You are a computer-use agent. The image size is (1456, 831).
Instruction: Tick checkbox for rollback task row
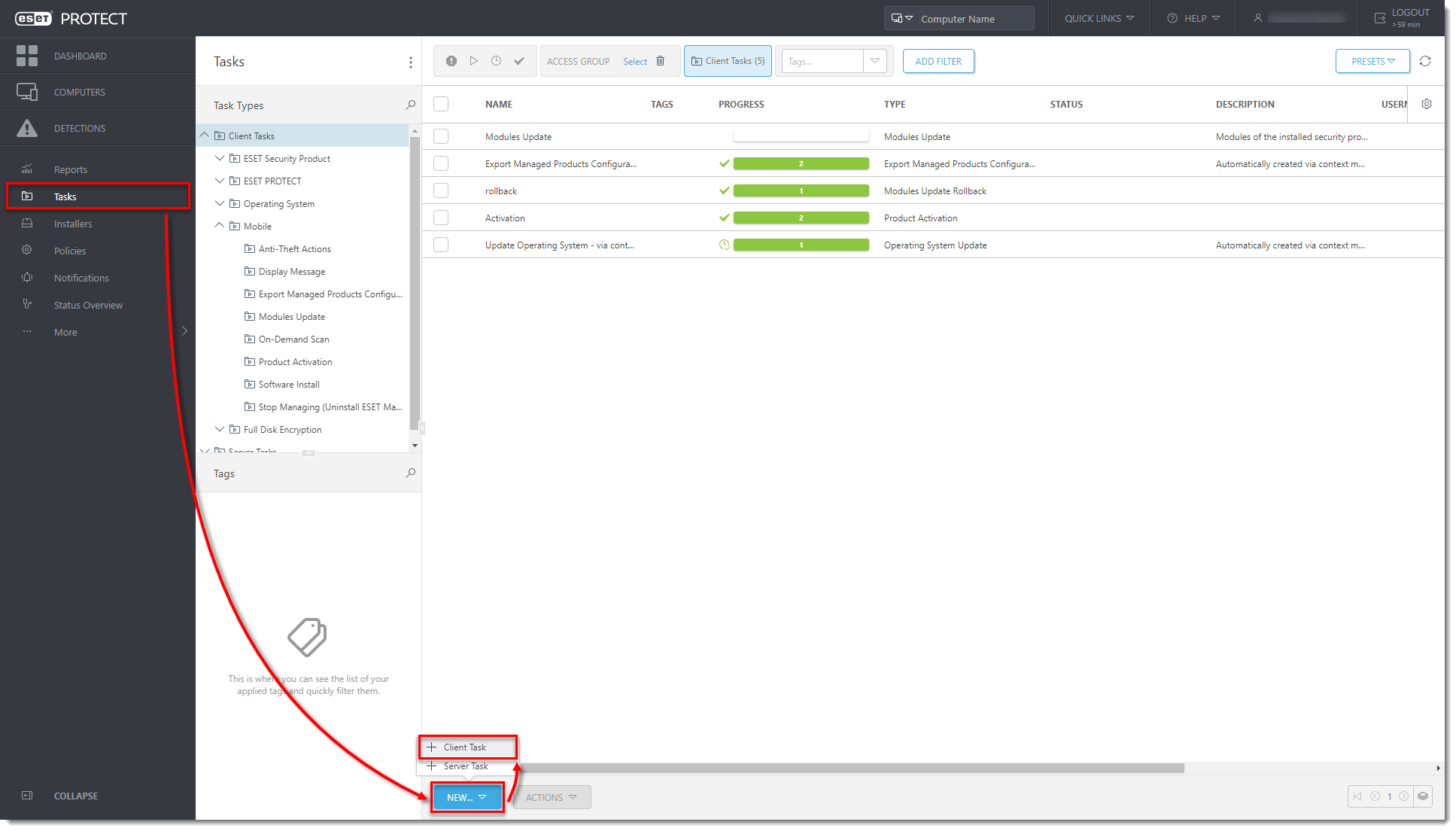click(441, 191)
